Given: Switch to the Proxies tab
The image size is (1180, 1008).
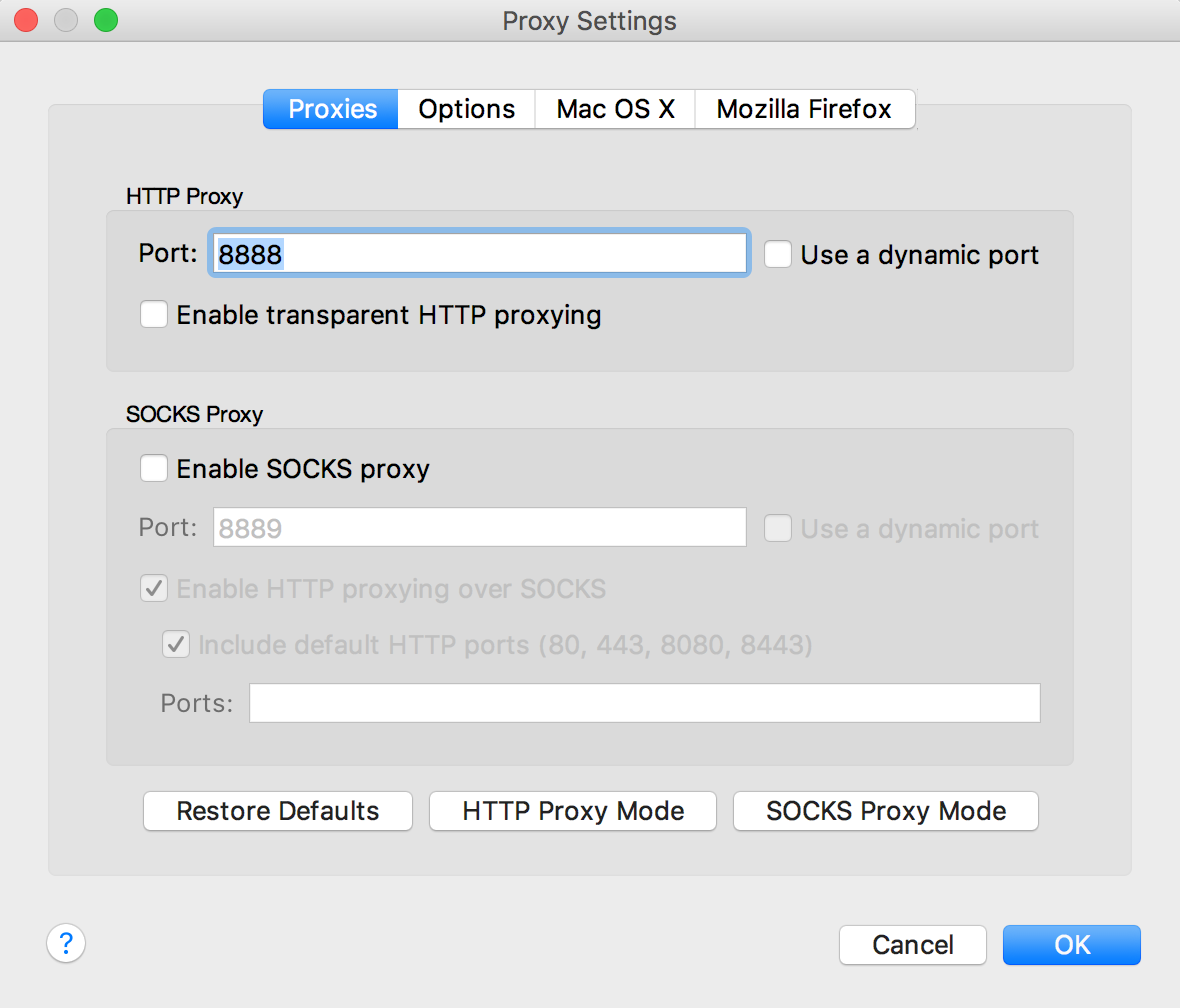Looking at the screenshot, I should coord(331,109).
